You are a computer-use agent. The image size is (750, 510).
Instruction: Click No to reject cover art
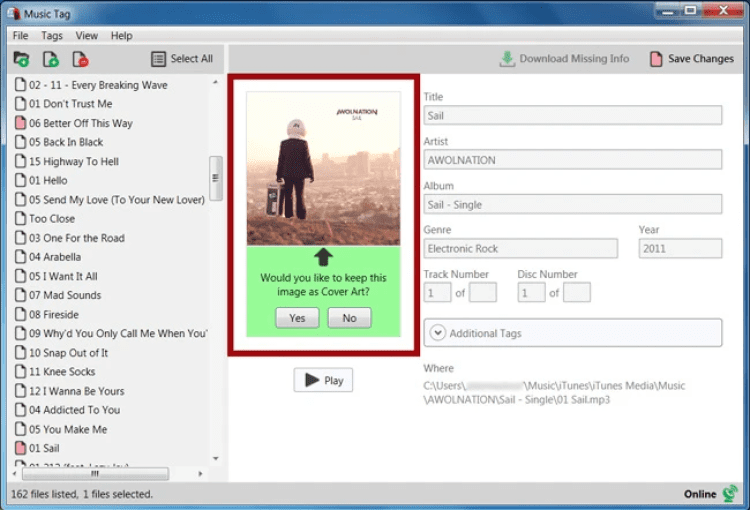tap(349, 318)
